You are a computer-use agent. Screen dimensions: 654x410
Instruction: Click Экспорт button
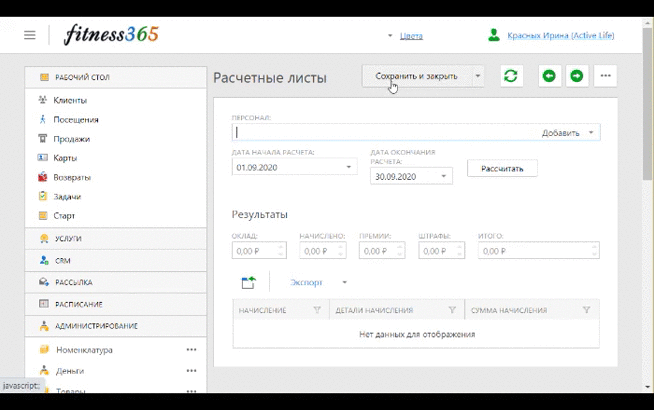(306, 282)
